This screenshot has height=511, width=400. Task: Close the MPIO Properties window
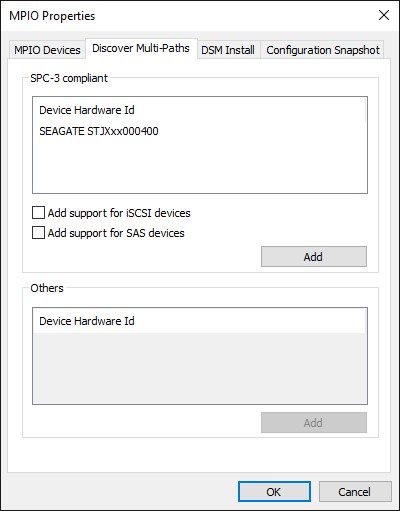384,15
